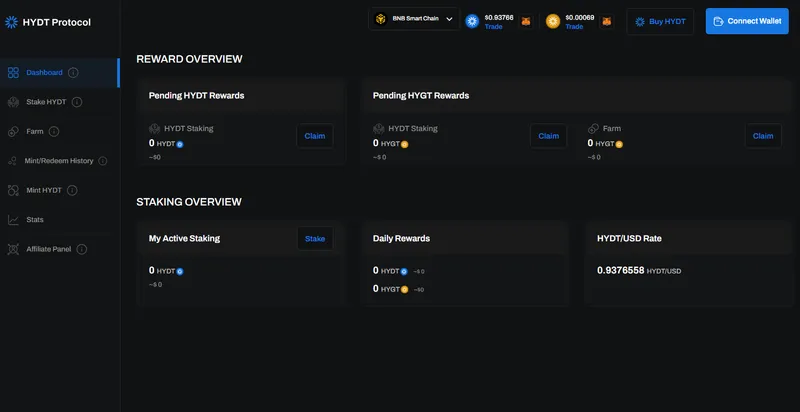Click the REWARD OVERVIEW heading

189,59
